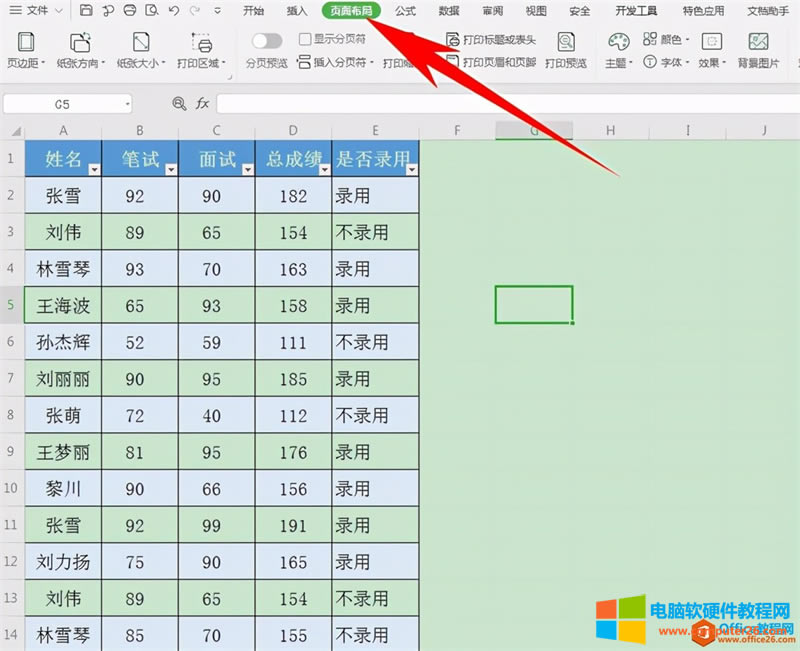The height and width of the screenshot is (651, 800).
Task: Open 打印预览 print preview
Action: pos(566,44)
